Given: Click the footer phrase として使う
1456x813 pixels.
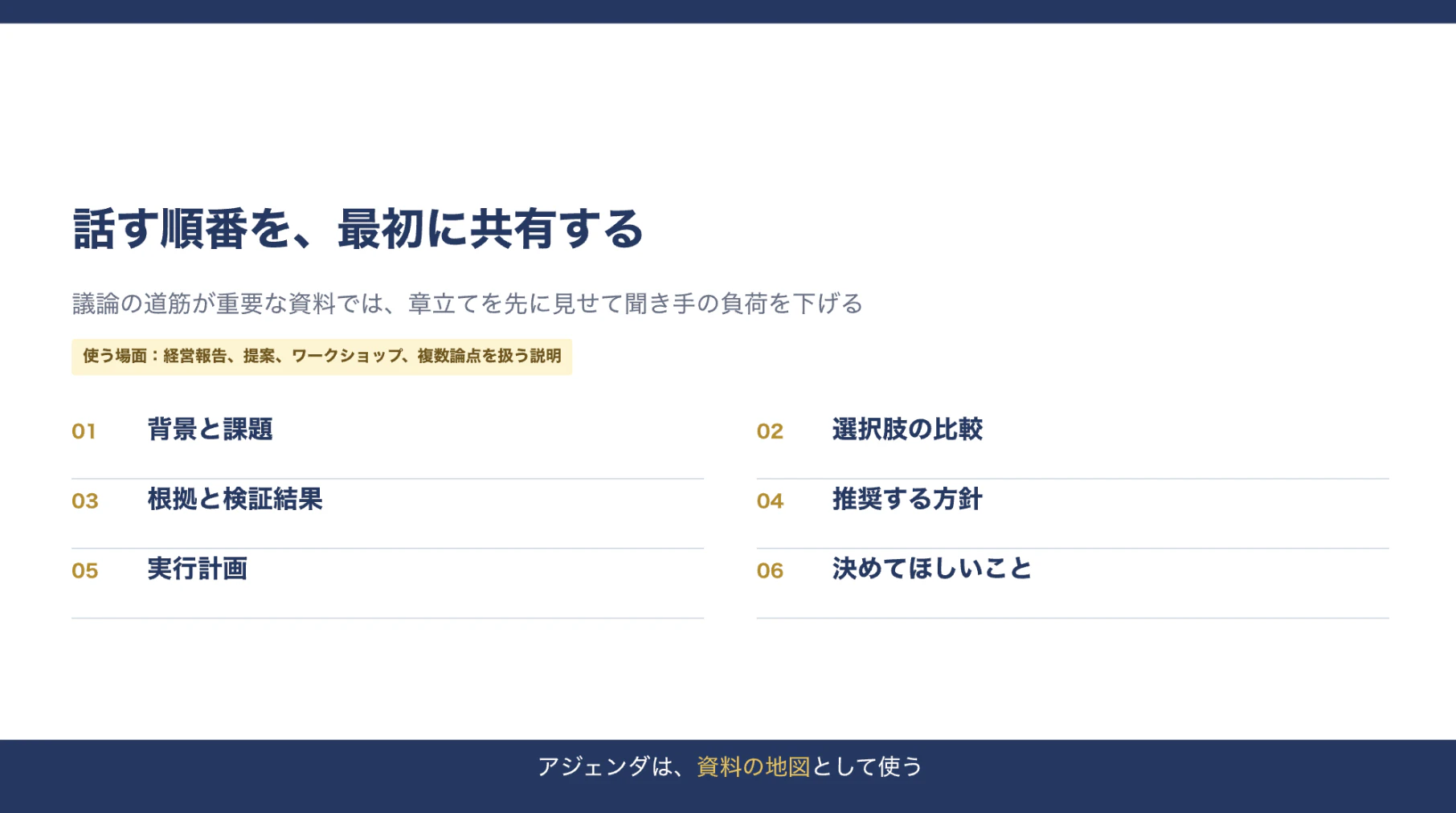Looking at the screenshot, I should click(x=867, y=767).
